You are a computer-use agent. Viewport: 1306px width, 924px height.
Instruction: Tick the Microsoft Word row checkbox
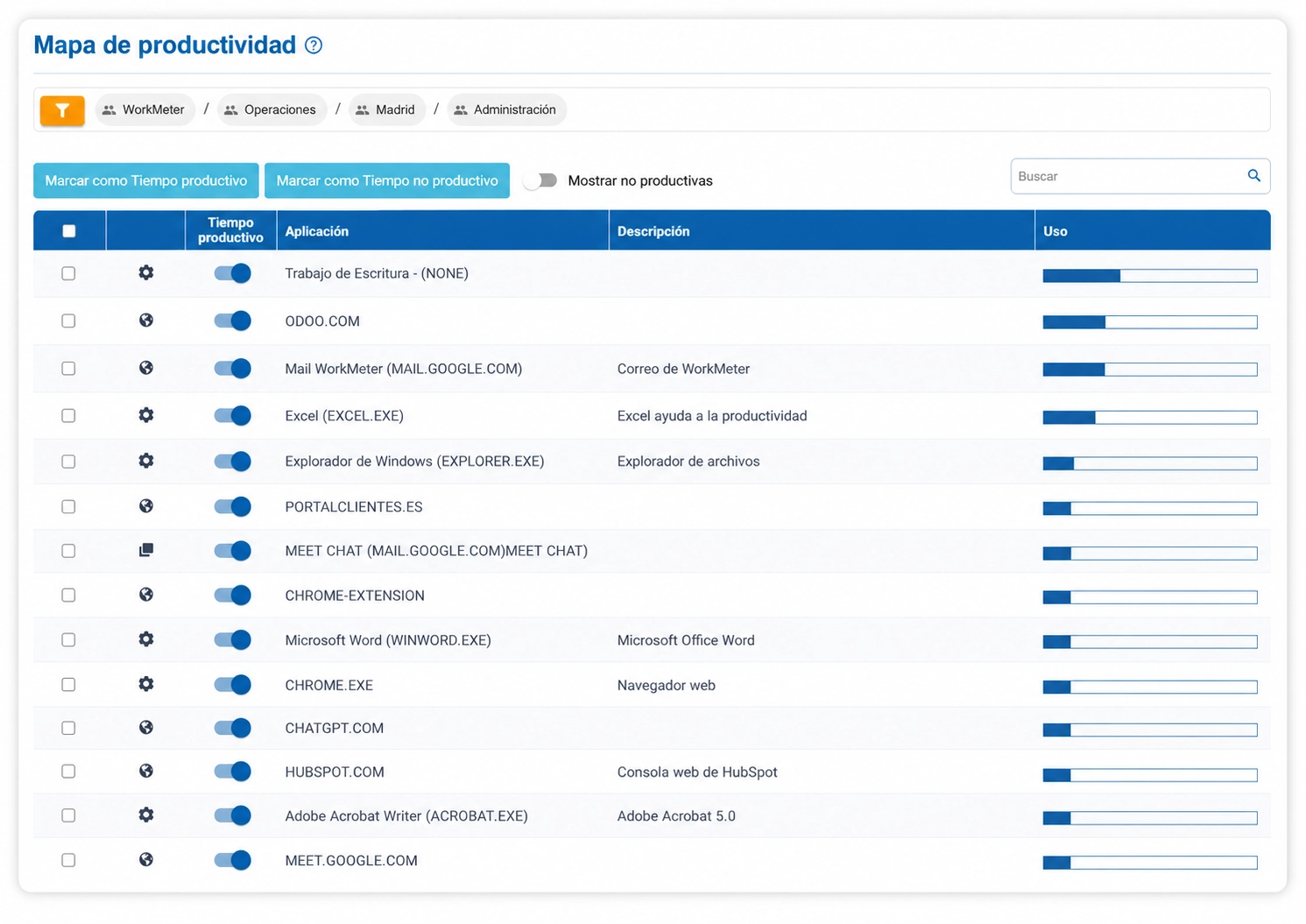coord(68,640)
